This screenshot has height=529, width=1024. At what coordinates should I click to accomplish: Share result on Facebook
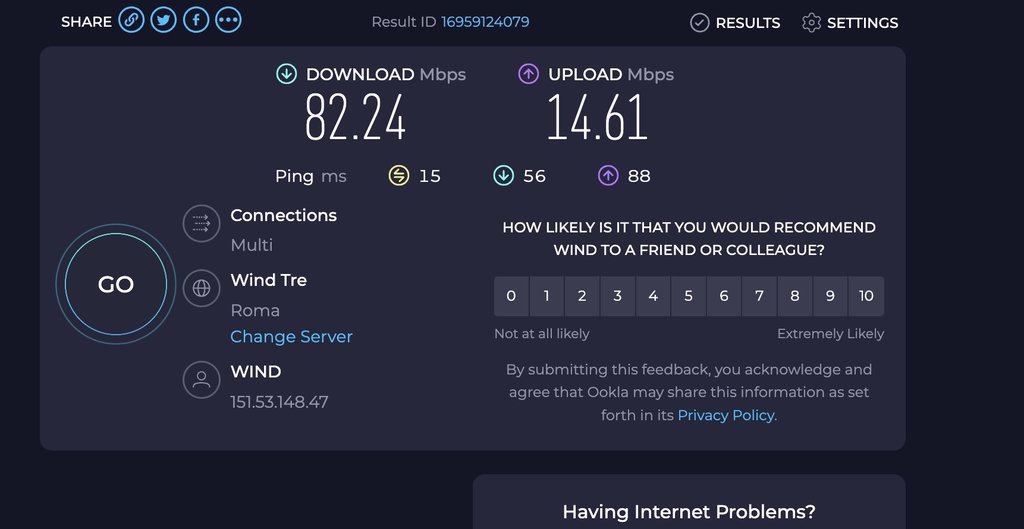tap(196, 20)
